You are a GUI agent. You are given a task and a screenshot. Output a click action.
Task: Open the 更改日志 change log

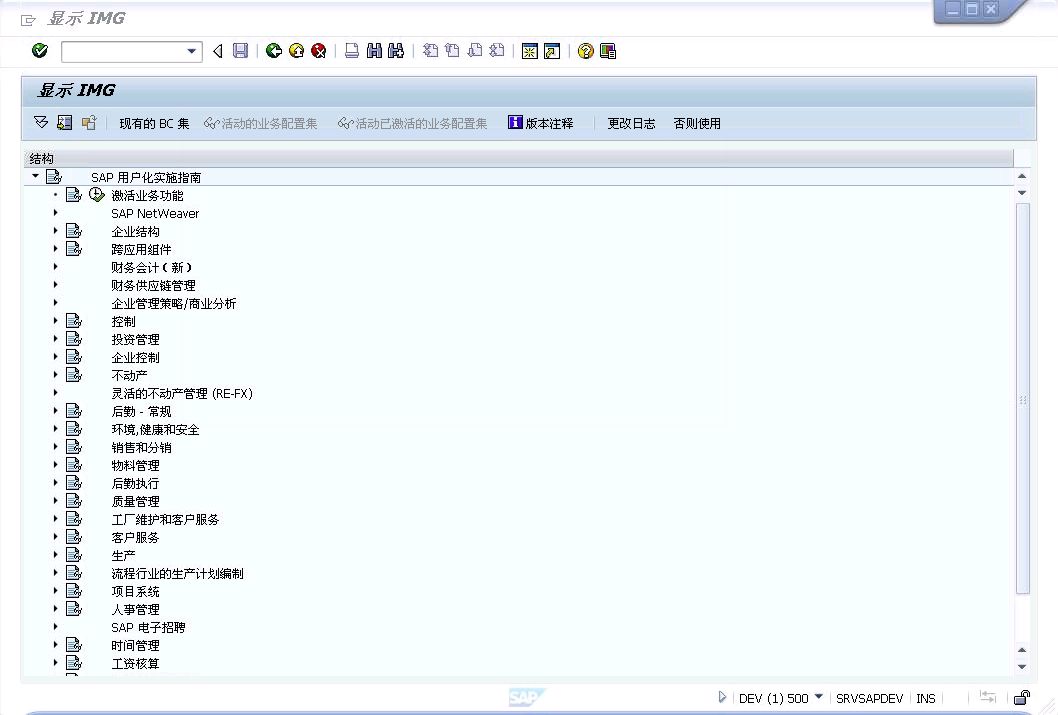tap(631, 123)
